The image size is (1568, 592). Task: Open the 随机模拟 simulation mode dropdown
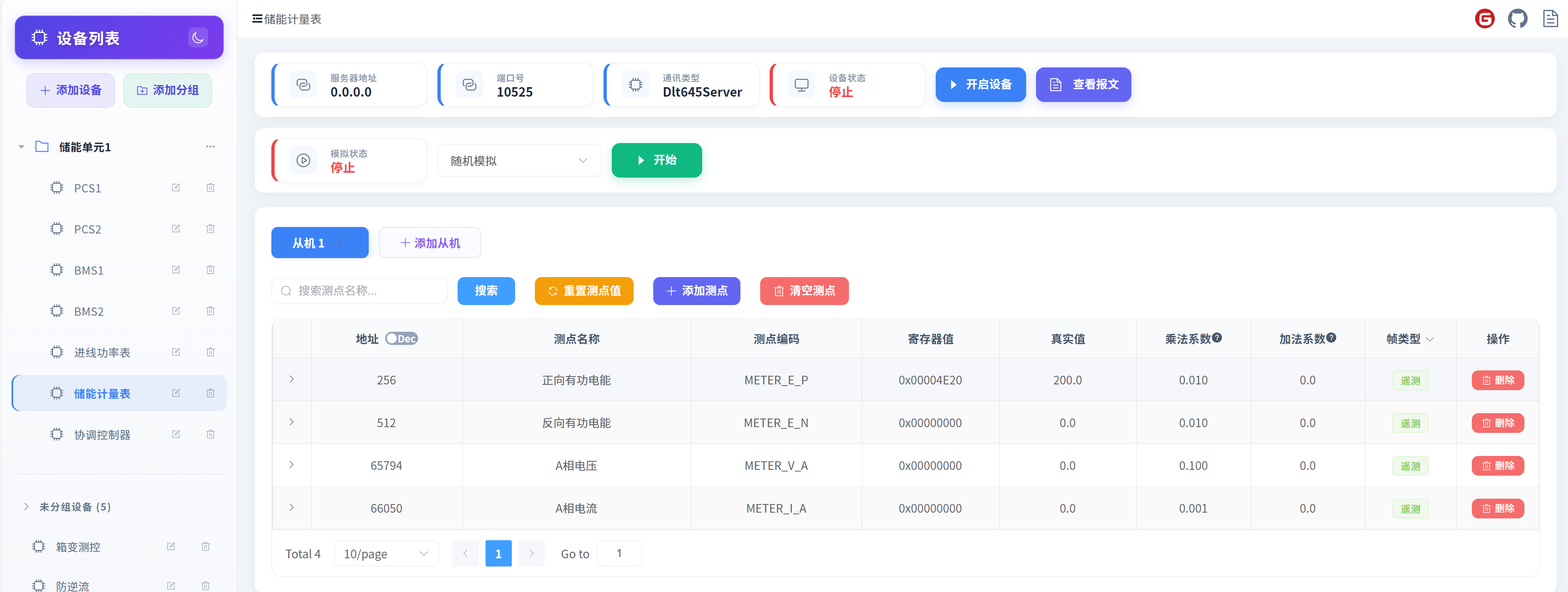[518, 161]
